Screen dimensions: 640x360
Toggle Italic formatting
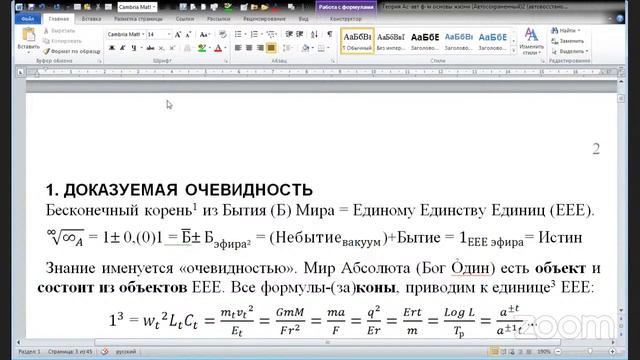pyautogui.click(x=122, y=48)
